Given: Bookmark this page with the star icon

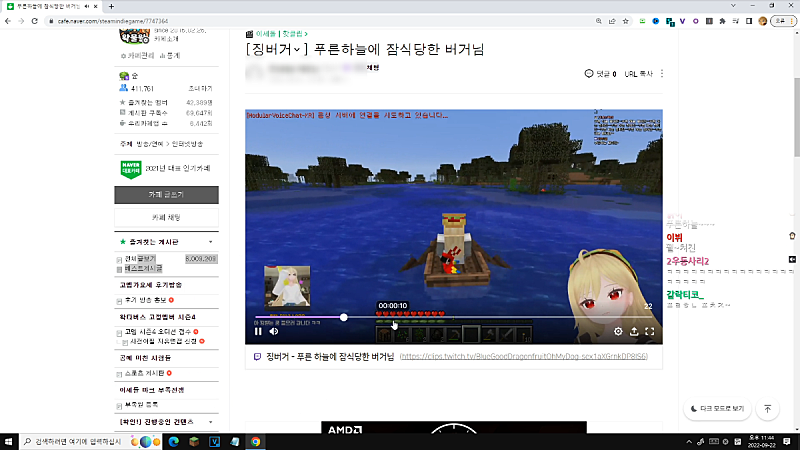Looking at the screenshot, I should coord(626,21).
